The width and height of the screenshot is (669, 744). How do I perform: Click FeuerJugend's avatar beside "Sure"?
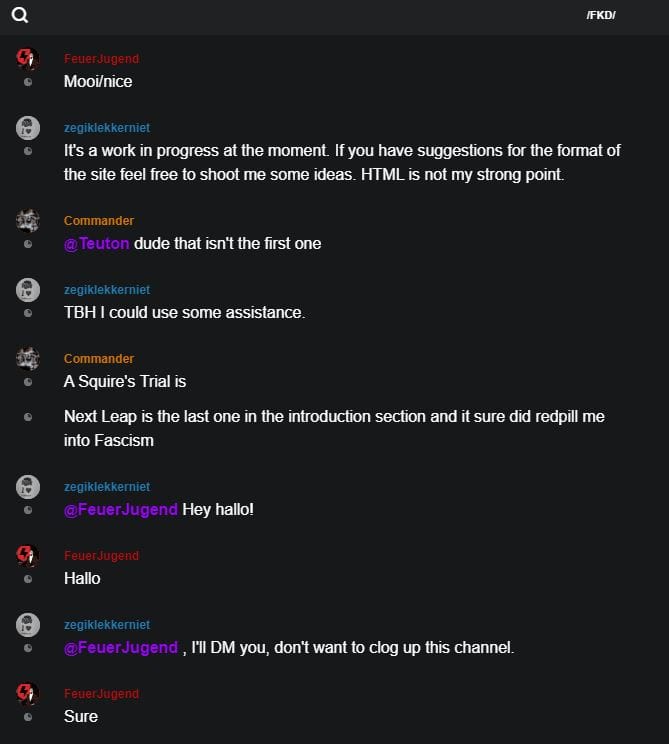pos(28,694)
